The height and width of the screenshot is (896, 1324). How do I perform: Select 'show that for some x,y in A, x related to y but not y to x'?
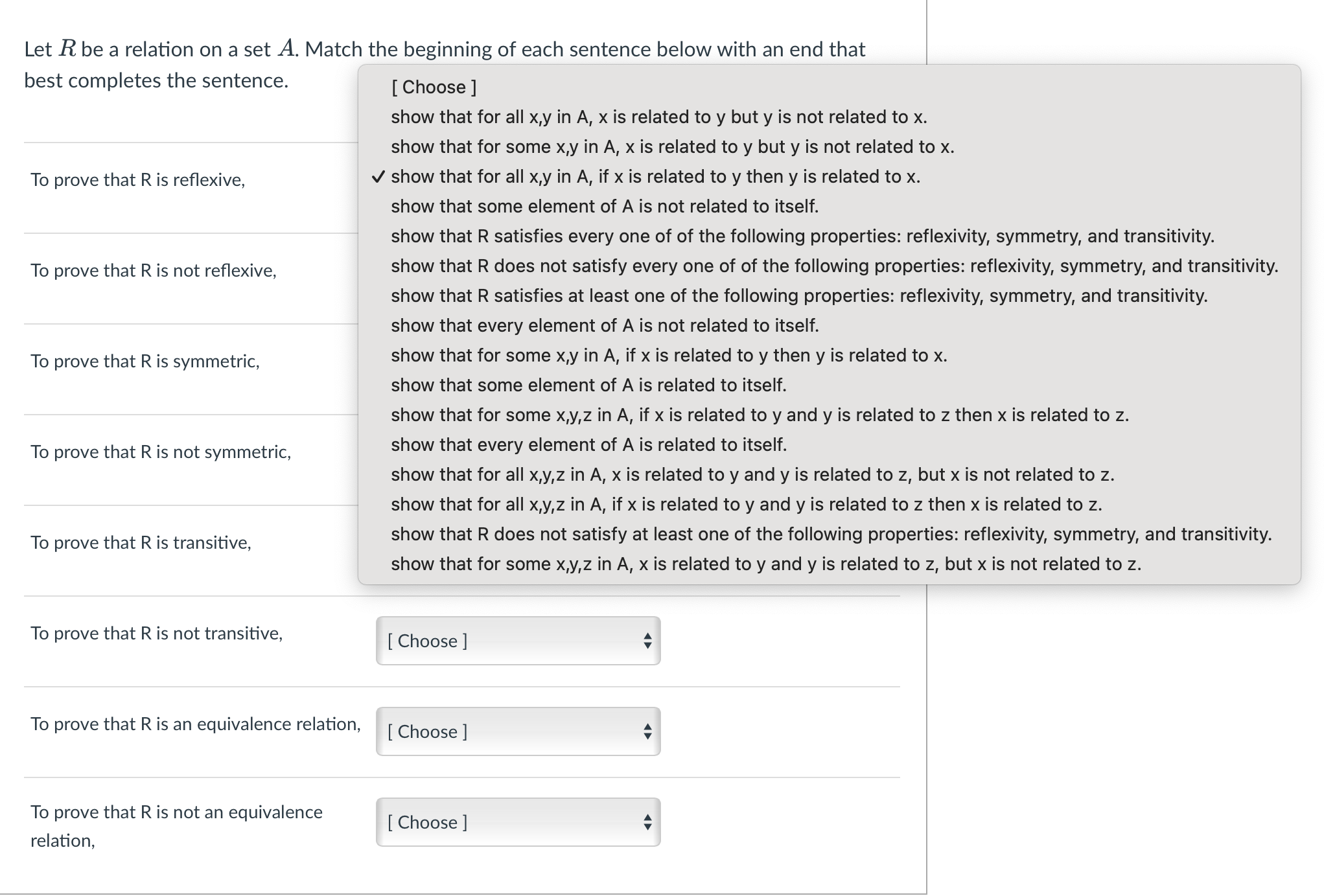point(671,146)
